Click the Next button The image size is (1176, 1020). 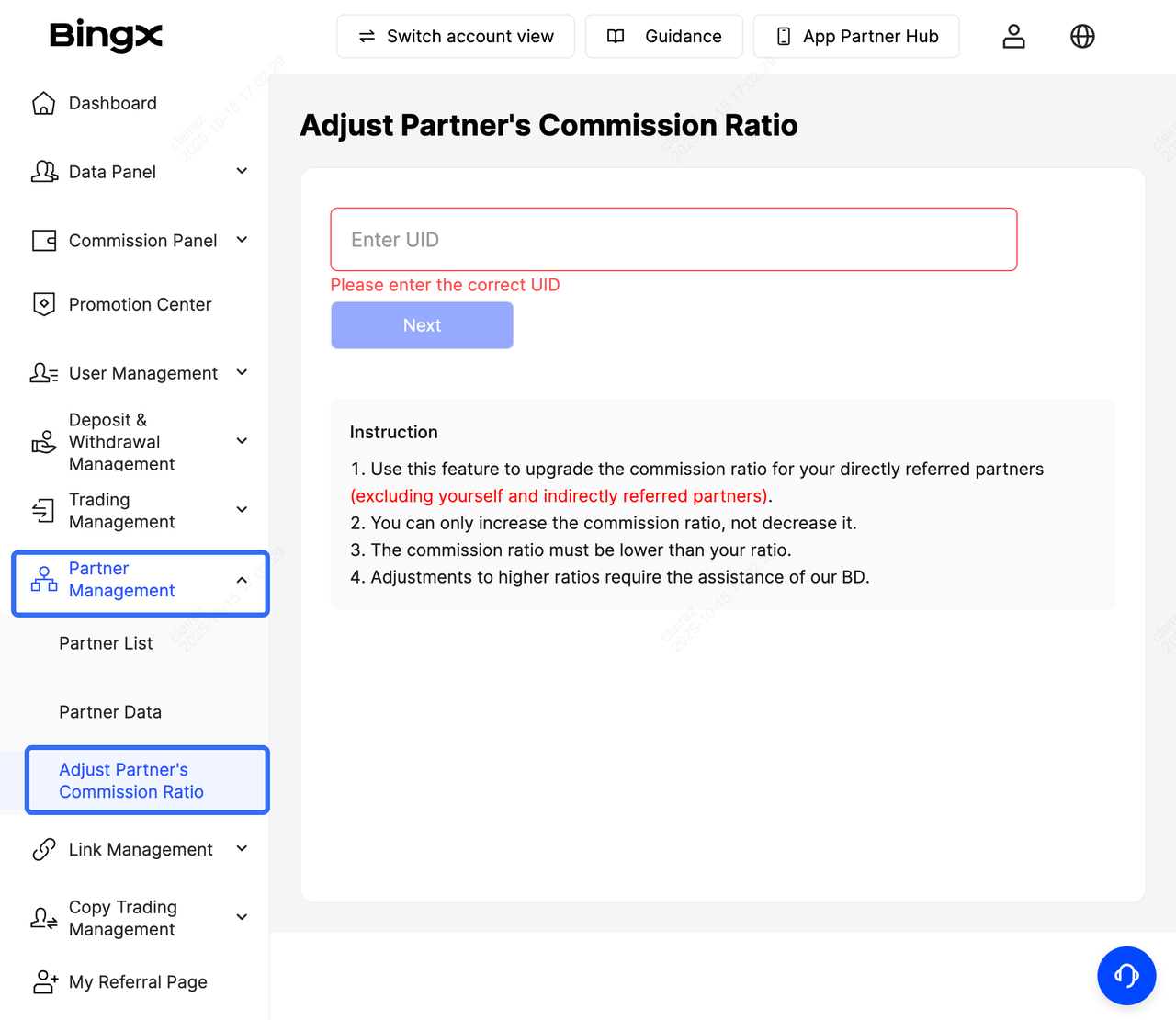pos(422,325)
